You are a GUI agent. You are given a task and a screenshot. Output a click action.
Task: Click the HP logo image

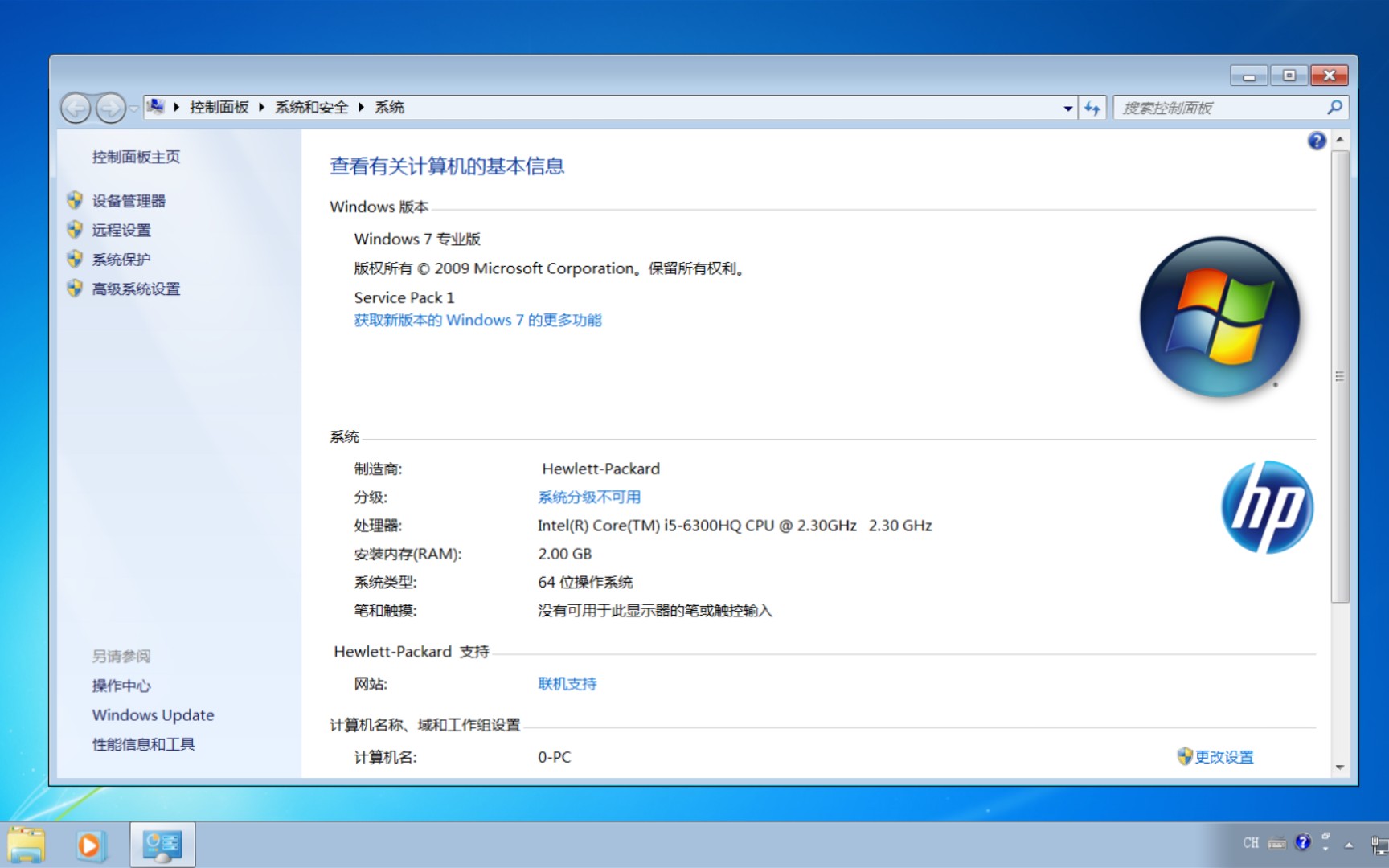point(1267,506)
